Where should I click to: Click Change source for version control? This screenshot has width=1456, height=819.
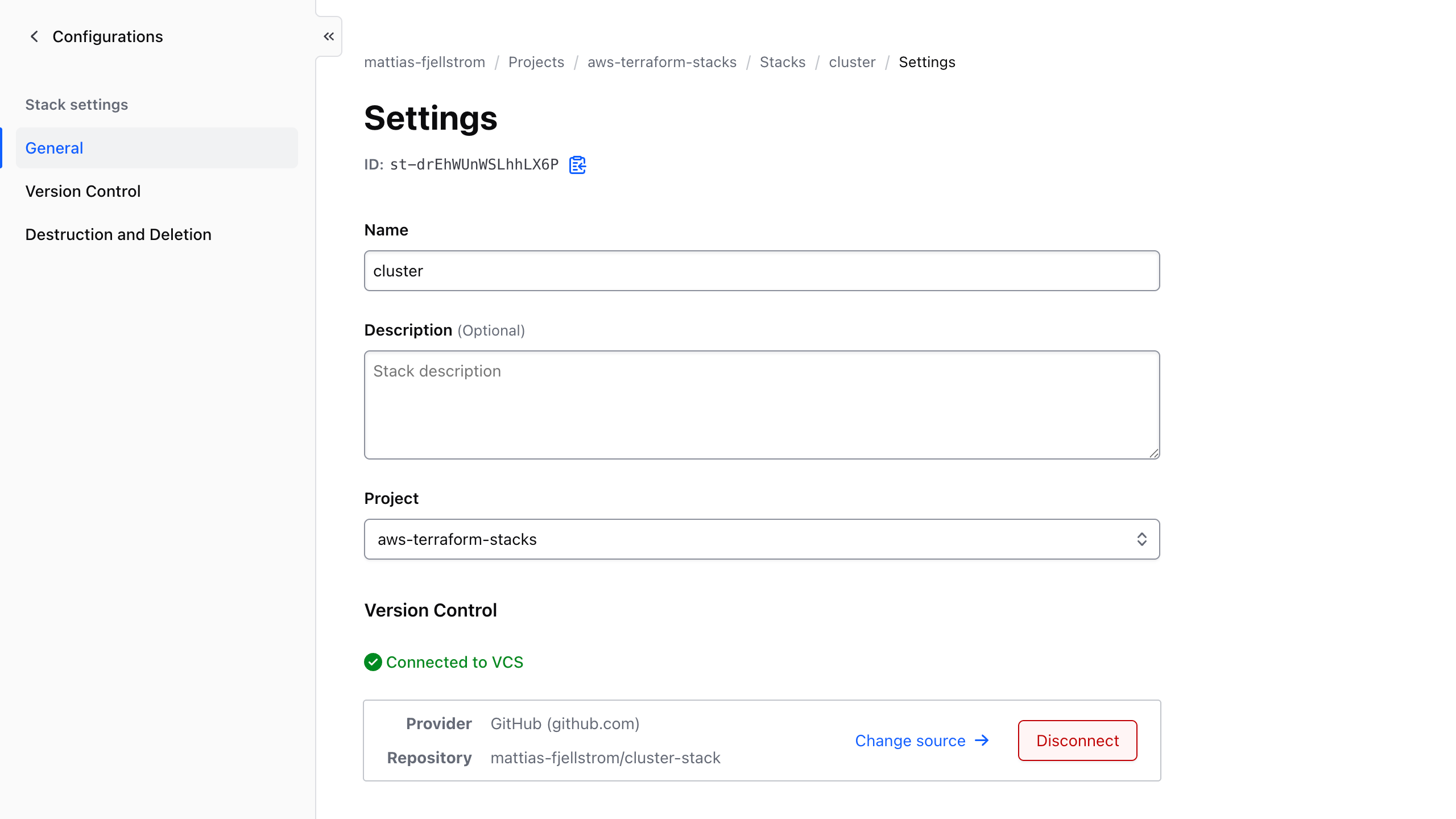coord(910,740)
